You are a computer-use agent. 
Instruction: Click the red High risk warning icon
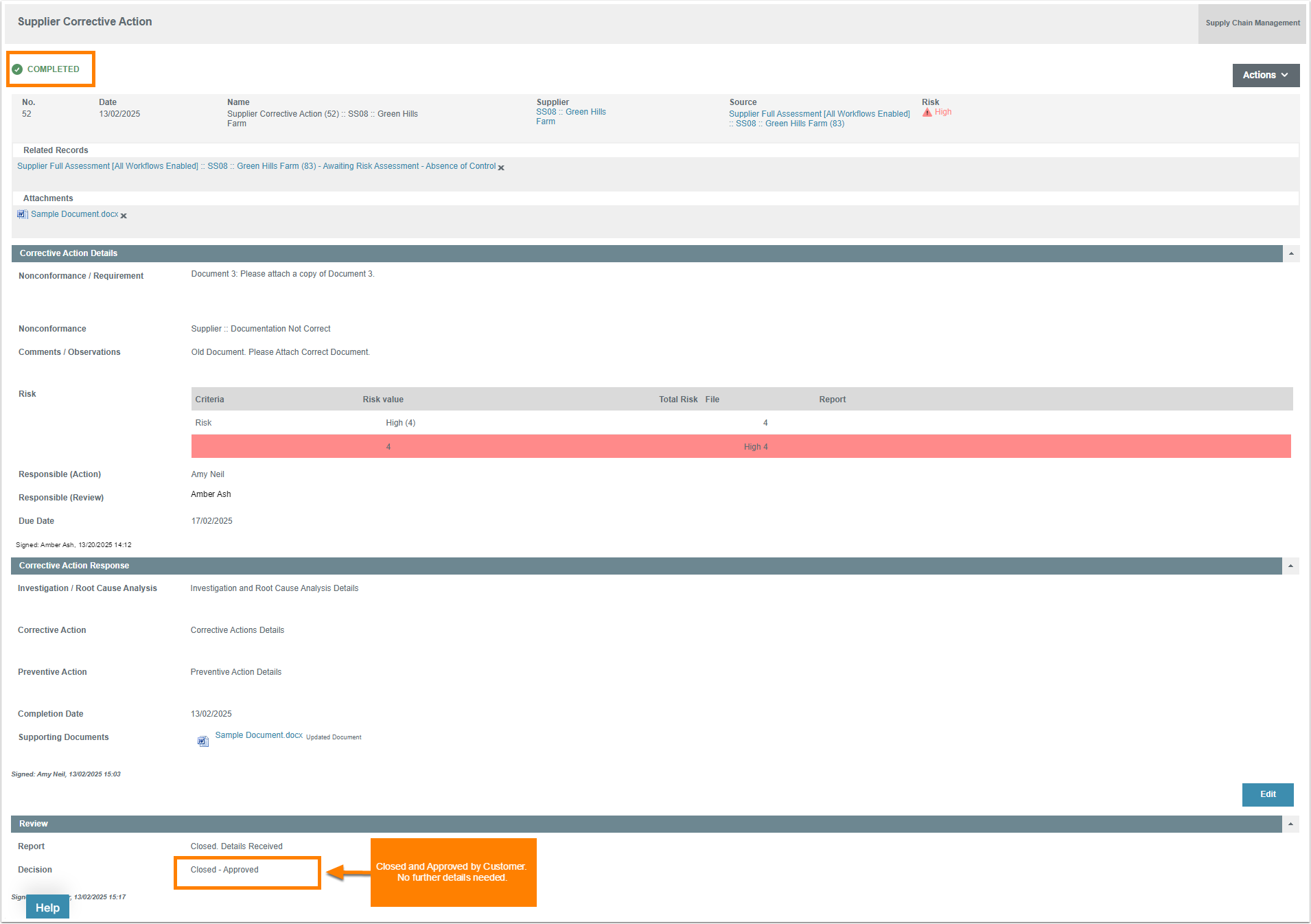tap(927, 112)
